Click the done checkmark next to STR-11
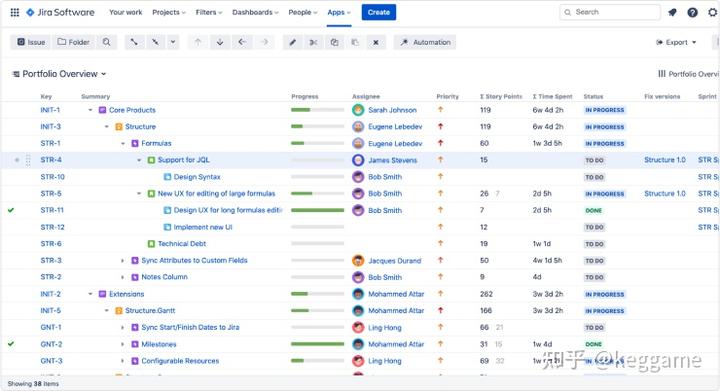The width and height of the screenshot is (720, 391). pyautogui.click(x=11, y=210)
